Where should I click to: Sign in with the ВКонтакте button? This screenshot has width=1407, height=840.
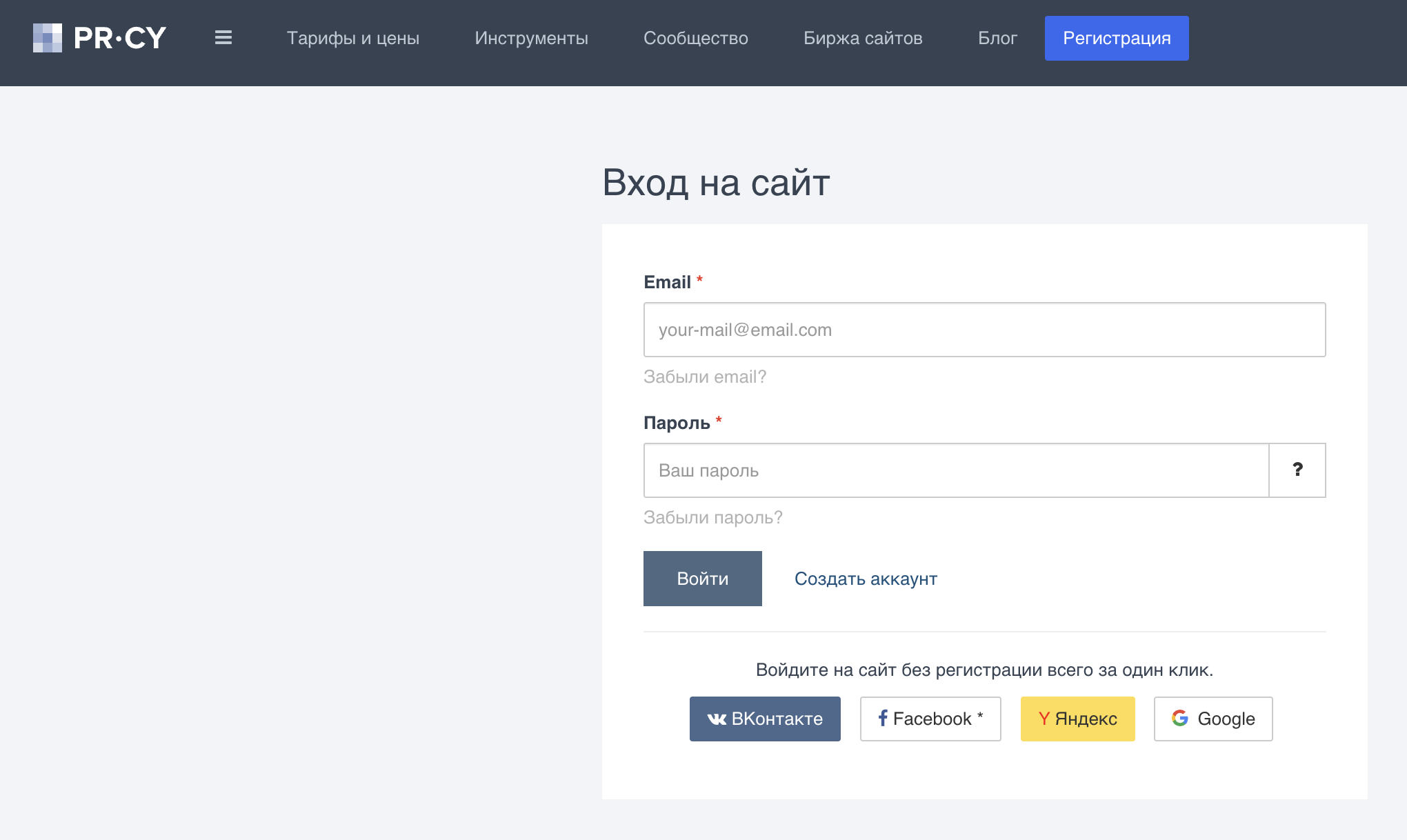(x=765, y=719)
